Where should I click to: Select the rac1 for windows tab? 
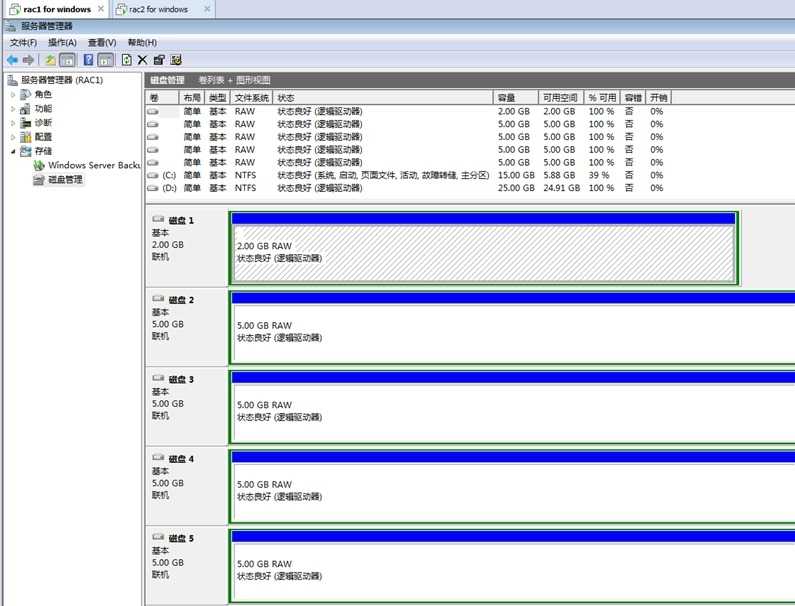[x=57, y=9]
